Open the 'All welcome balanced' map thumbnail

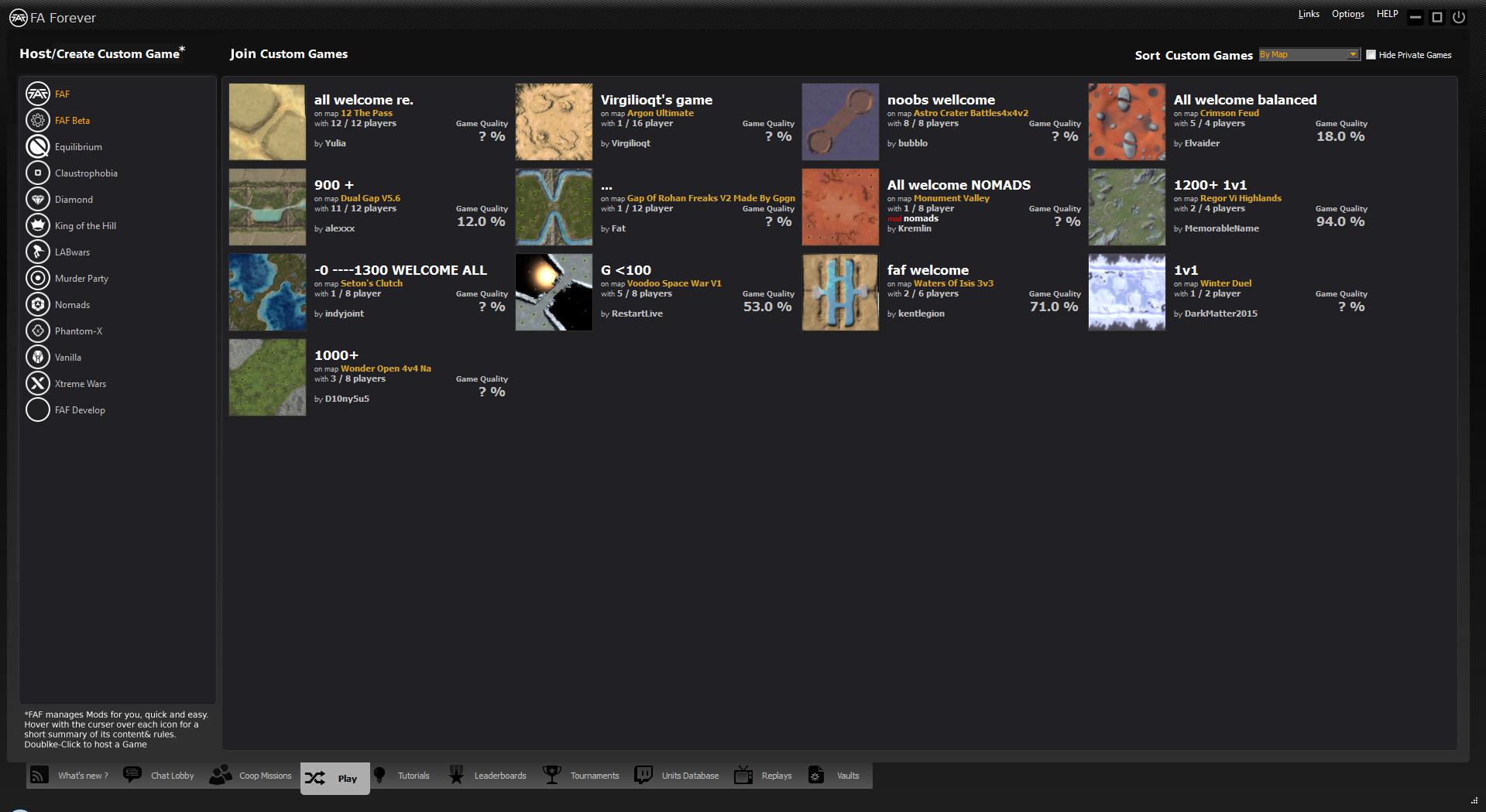click(x=1127, y=122)
